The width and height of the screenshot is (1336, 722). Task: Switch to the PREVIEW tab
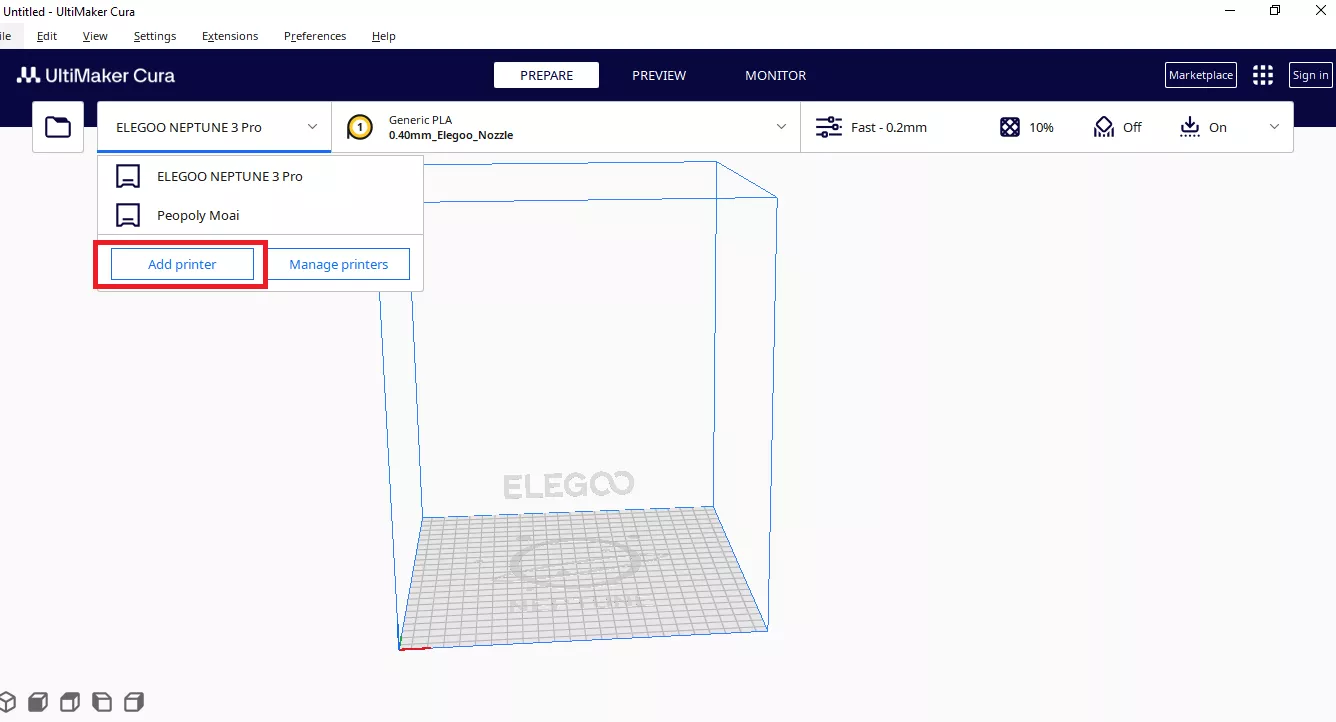[658, 75]
